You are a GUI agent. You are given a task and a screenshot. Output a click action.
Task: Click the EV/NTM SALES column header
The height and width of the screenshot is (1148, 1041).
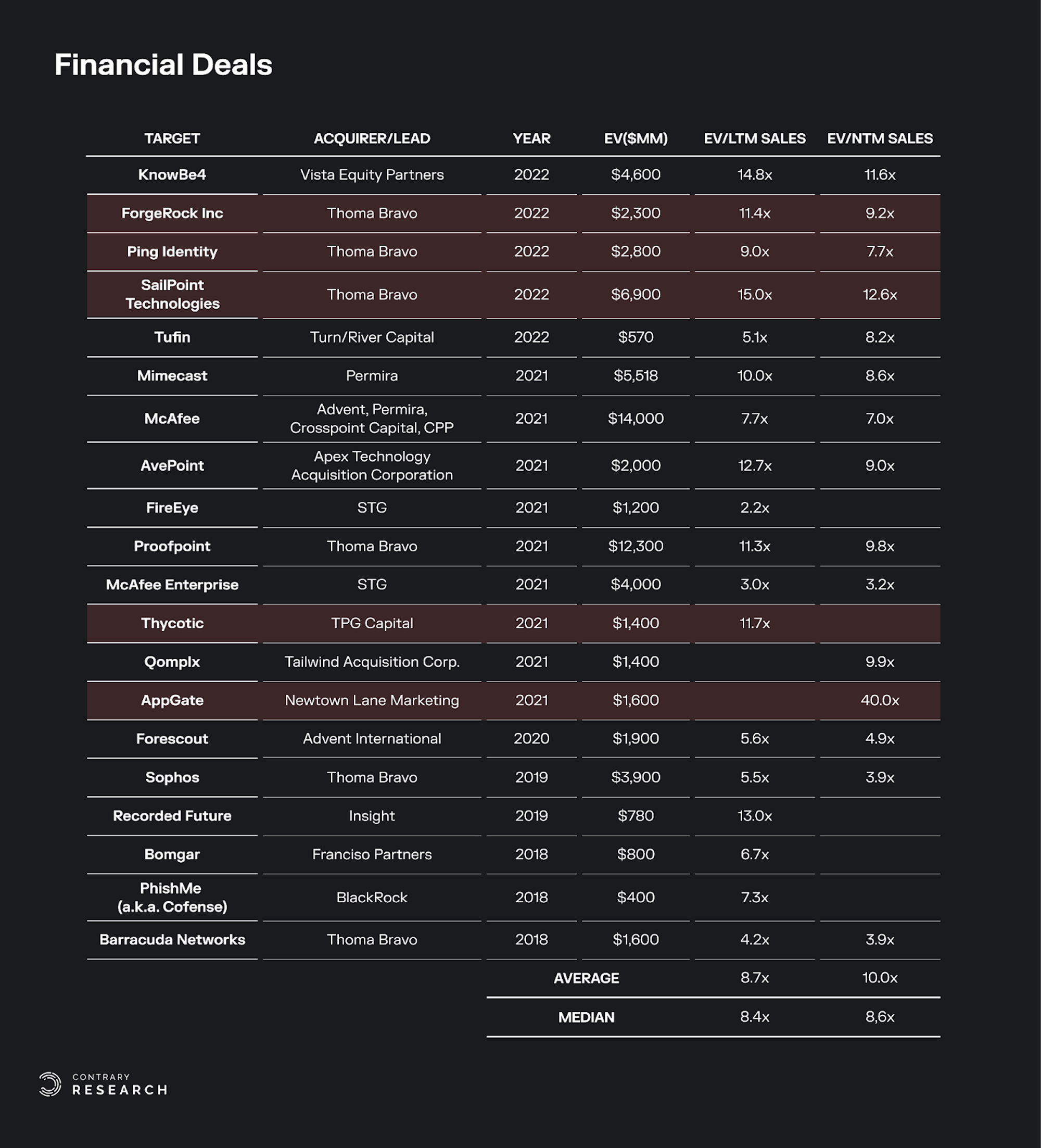click(x=879, y=138)
